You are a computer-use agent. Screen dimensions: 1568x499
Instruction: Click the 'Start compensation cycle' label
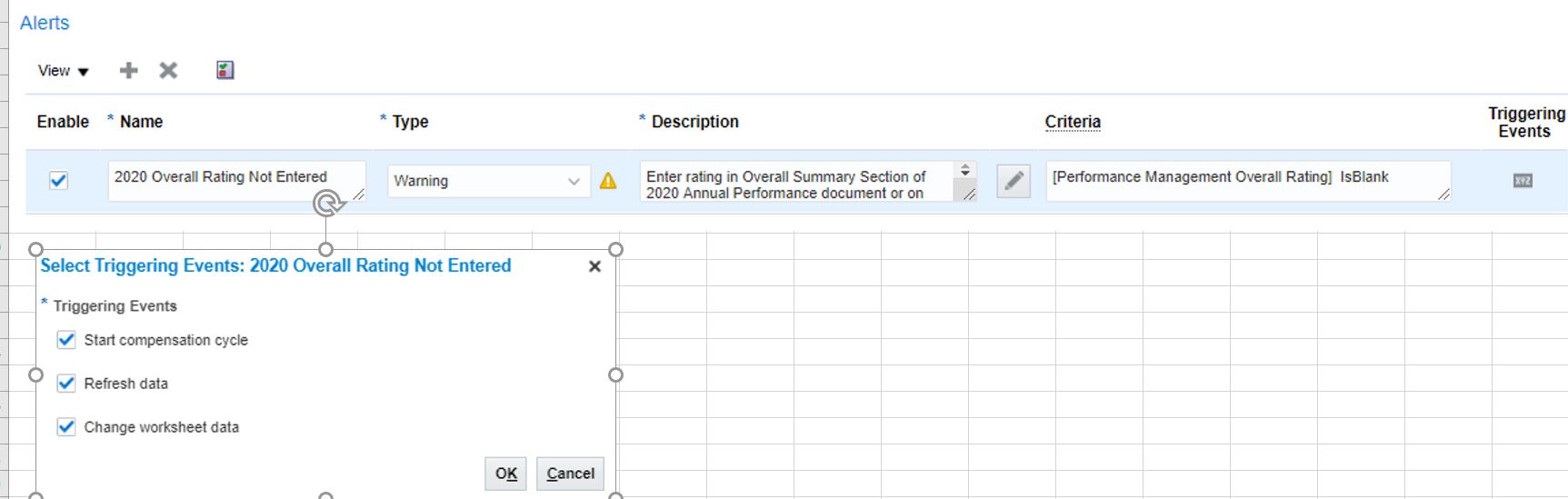coord(166,340)
